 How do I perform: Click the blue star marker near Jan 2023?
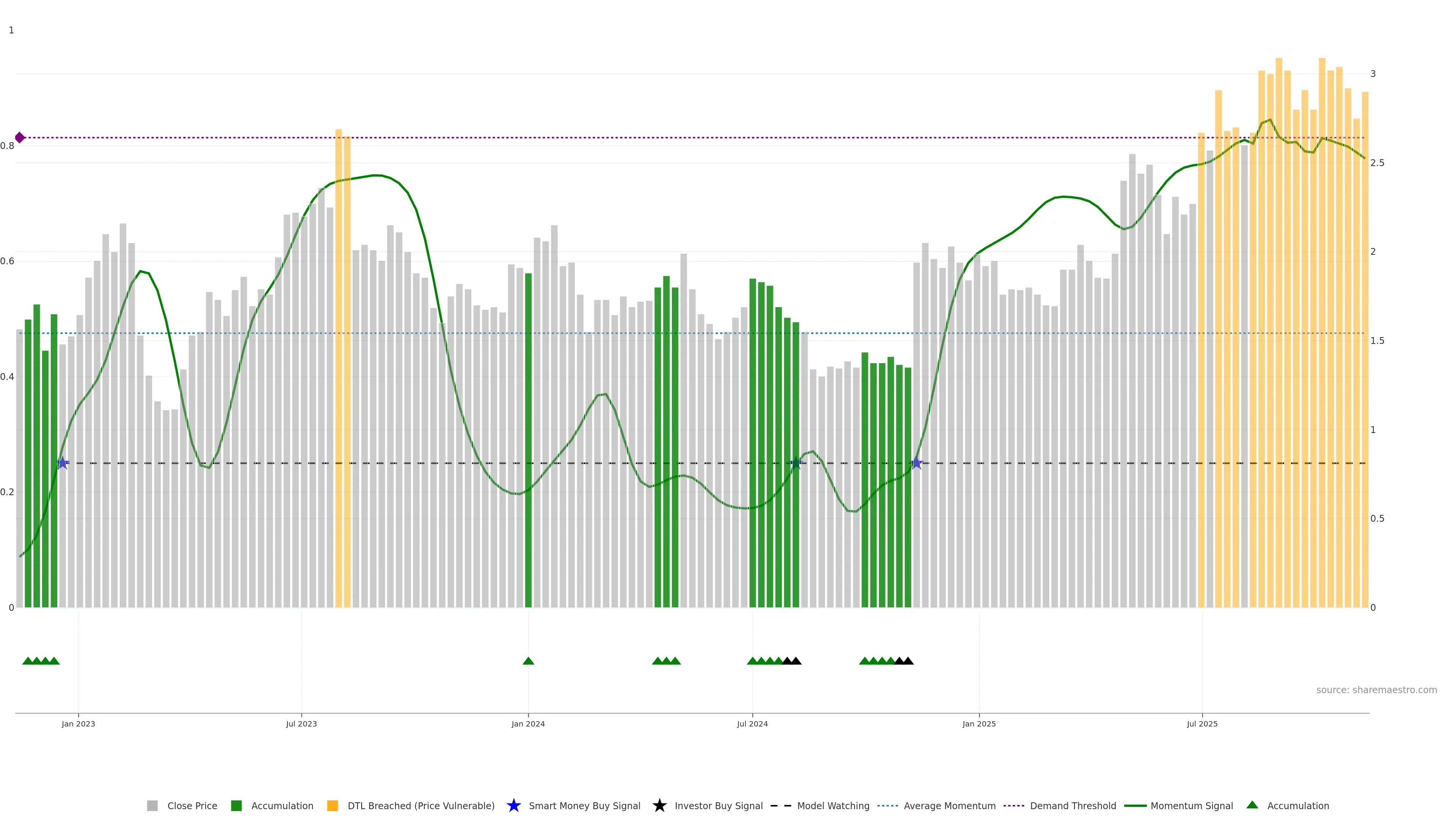click(63, 463)
